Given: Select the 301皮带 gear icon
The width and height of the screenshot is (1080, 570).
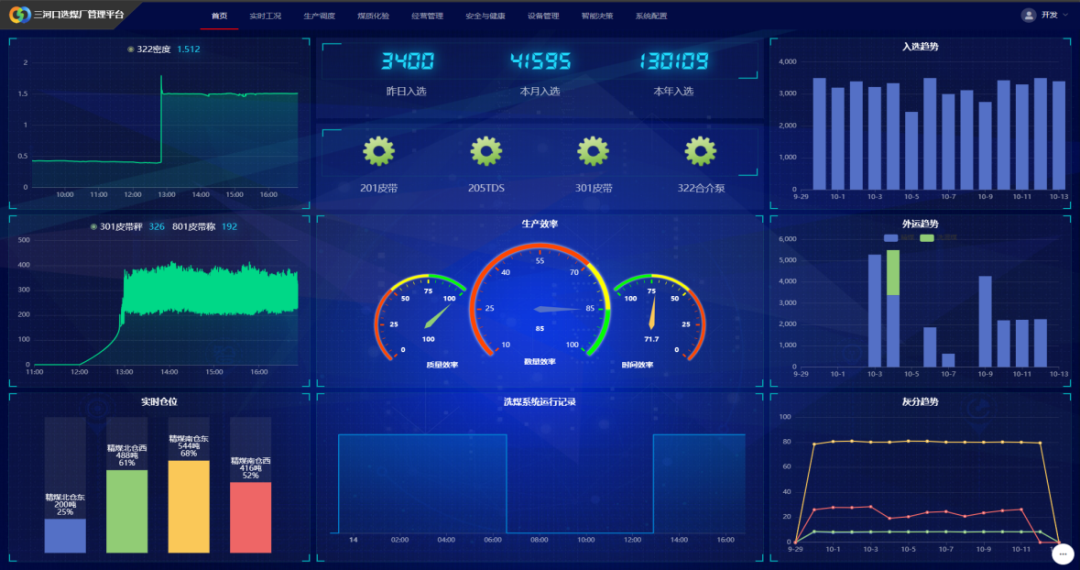Looking at the screenshot, I should tap(593, 152).
